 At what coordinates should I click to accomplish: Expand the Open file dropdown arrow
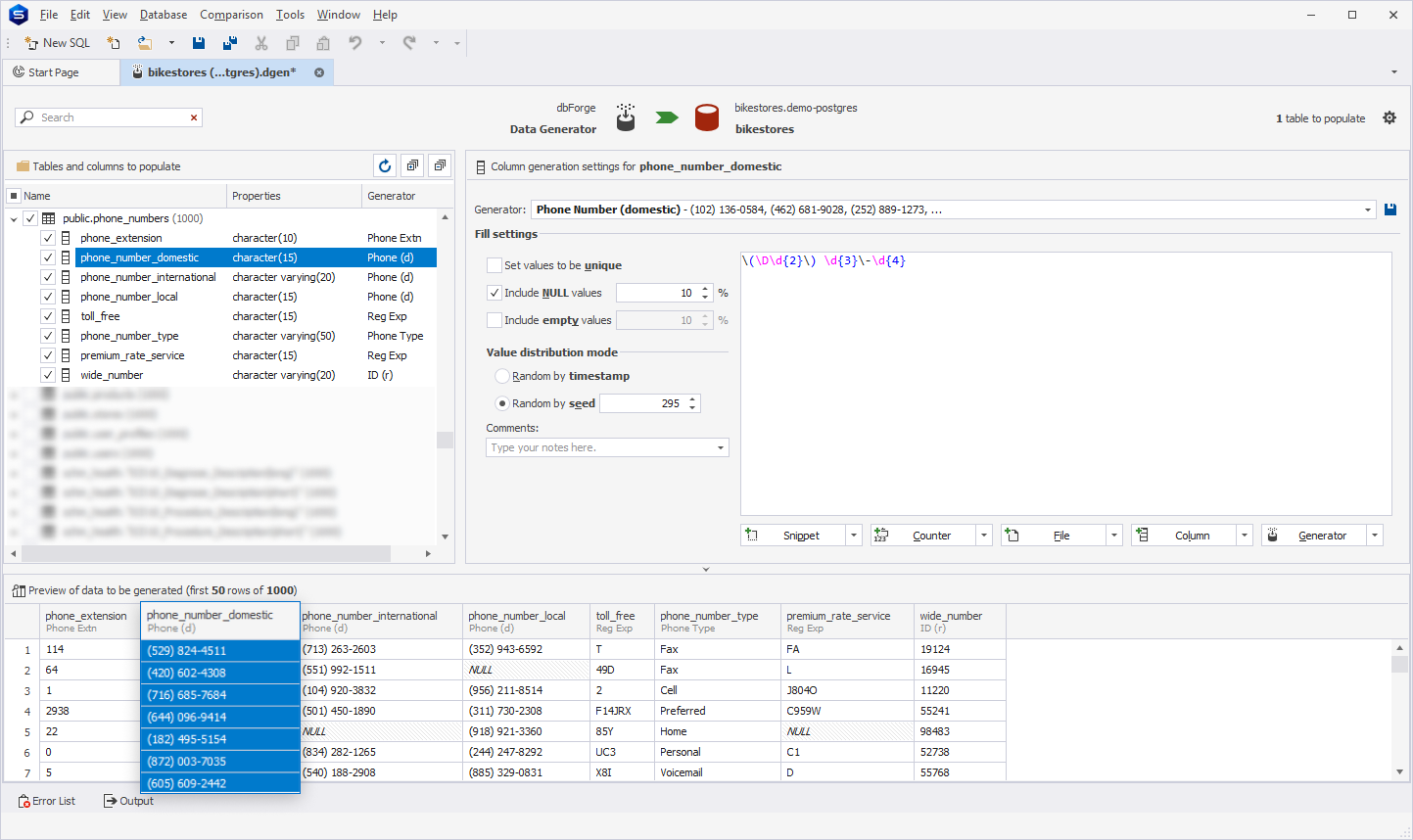click(171, 43)
